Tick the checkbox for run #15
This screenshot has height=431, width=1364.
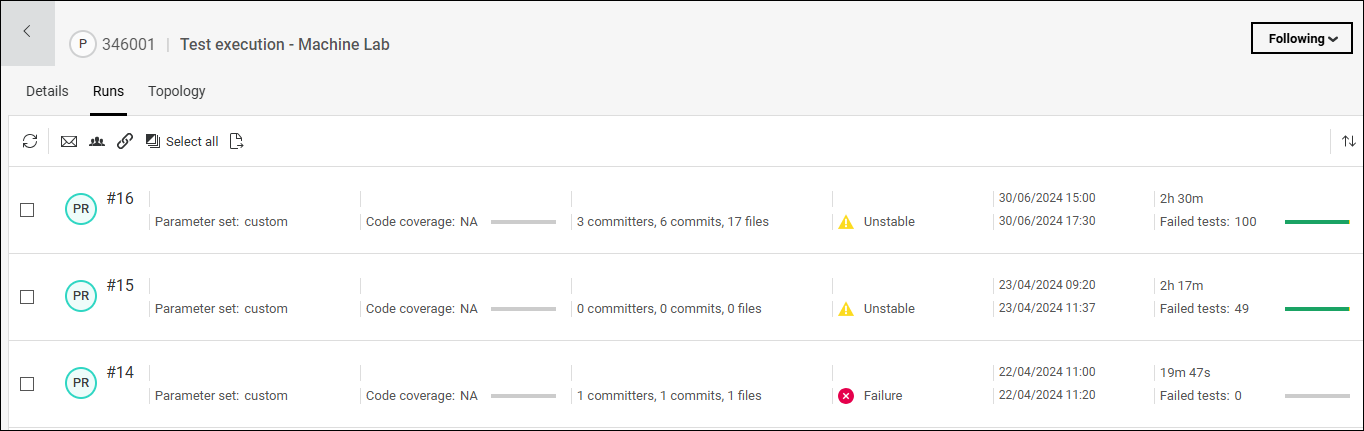[x=28, y=297]
